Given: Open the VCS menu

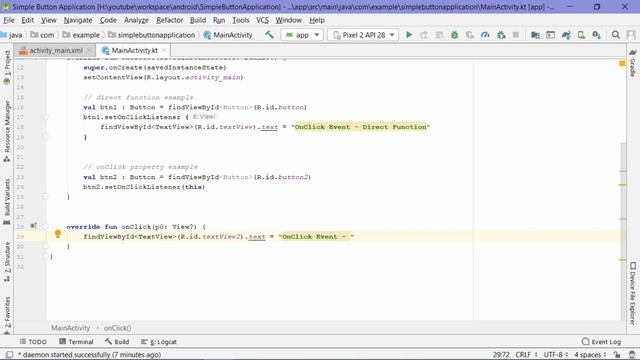Looking at the screenshot, I should tap(262, 20).
